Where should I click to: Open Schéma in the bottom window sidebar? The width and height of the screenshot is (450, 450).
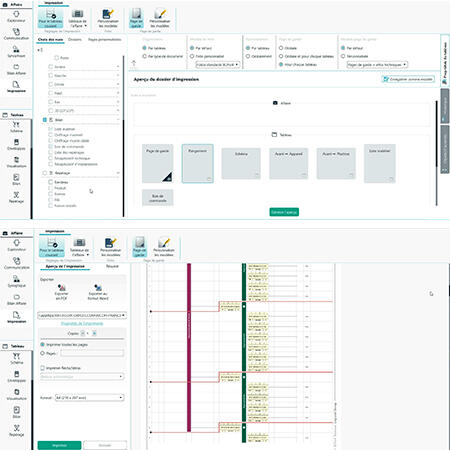click(16, 359)
